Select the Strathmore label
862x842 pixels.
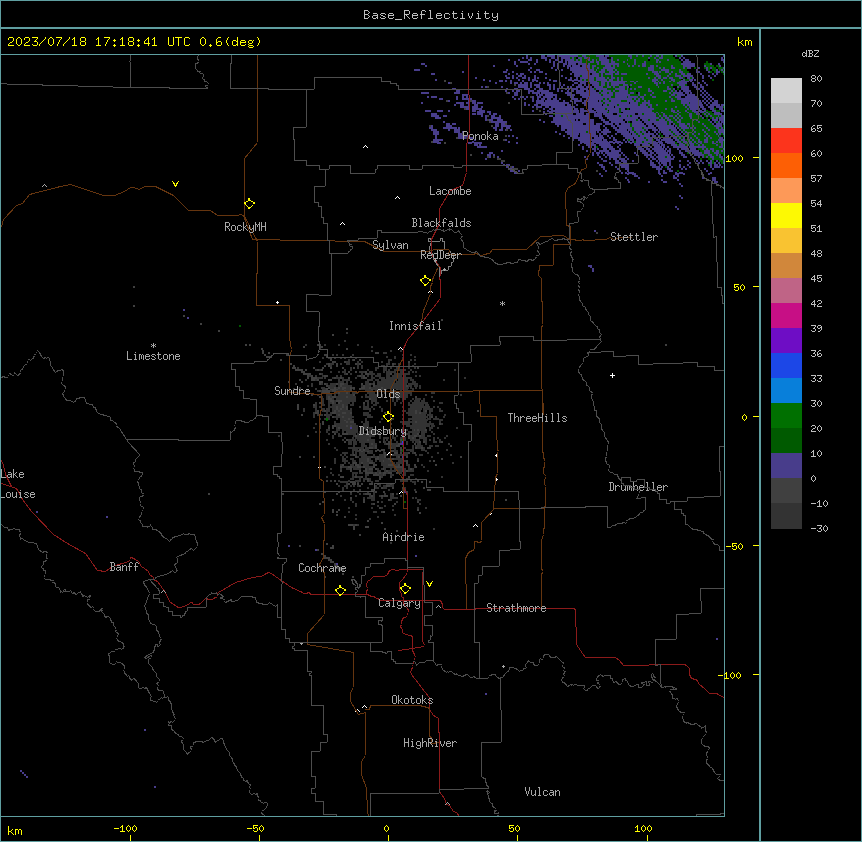[x=516, y=608]
